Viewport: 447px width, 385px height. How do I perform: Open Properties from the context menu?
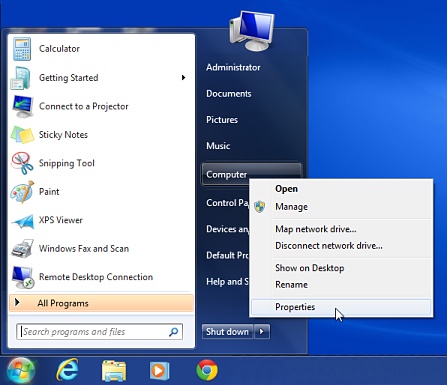point(341,307)
